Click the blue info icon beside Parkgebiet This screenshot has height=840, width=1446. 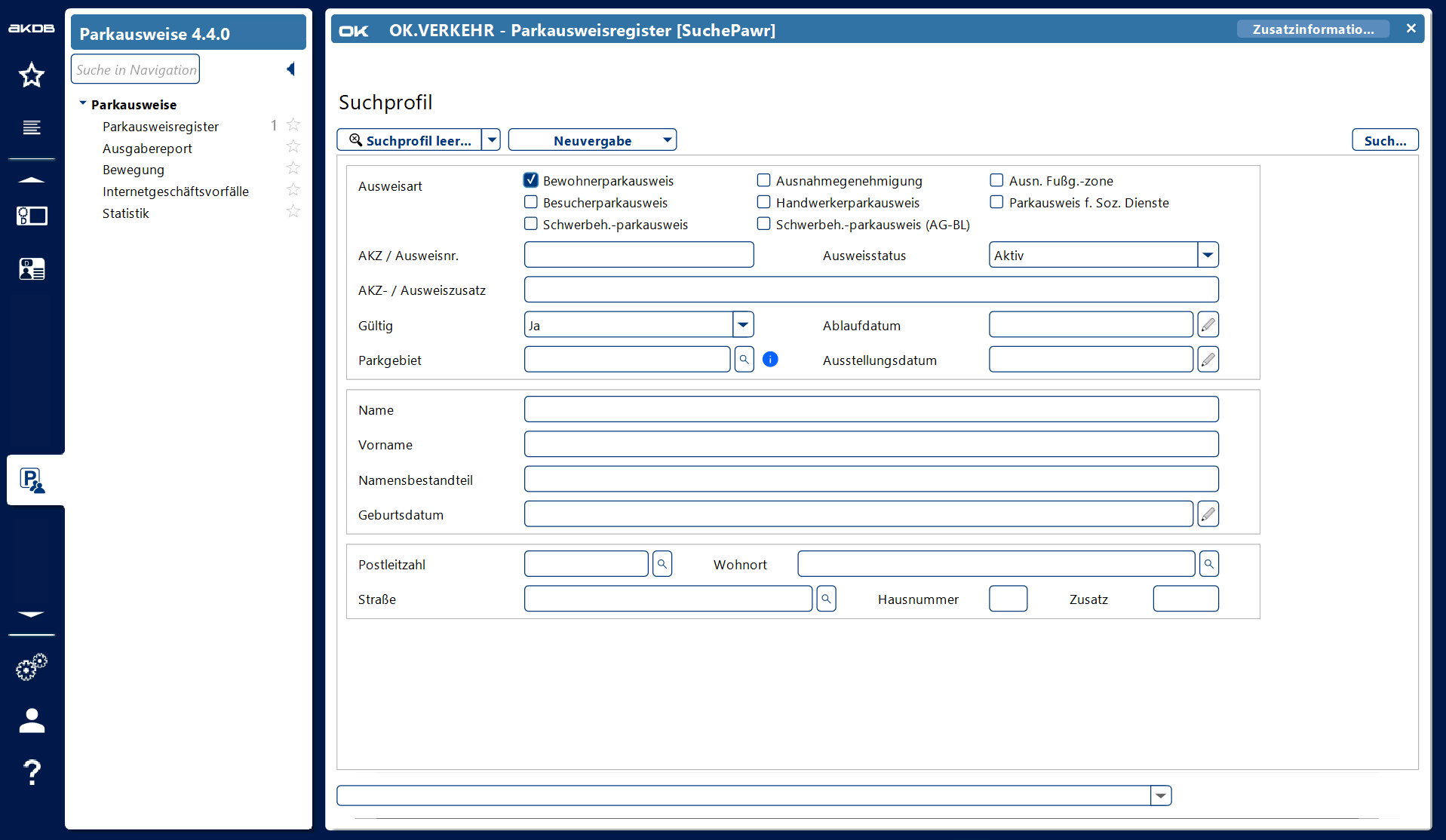pos(770,360)
